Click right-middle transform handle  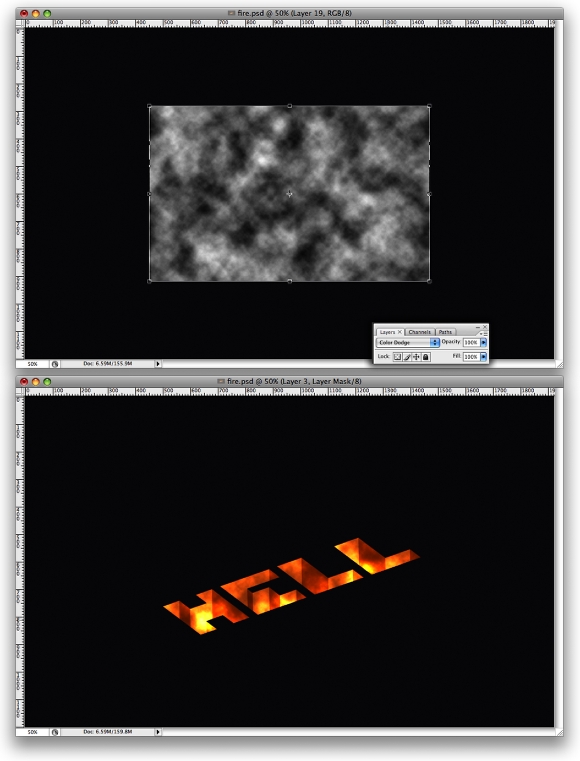click(x=430, y=194)
